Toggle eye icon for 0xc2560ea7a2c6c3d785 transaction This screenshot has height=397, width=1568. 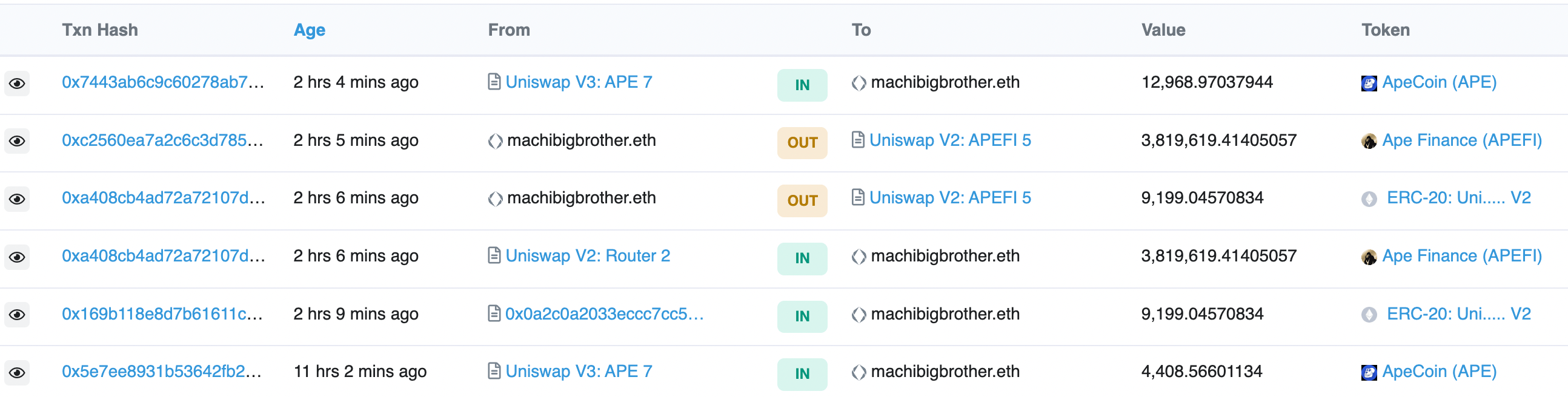coord(17,141)
